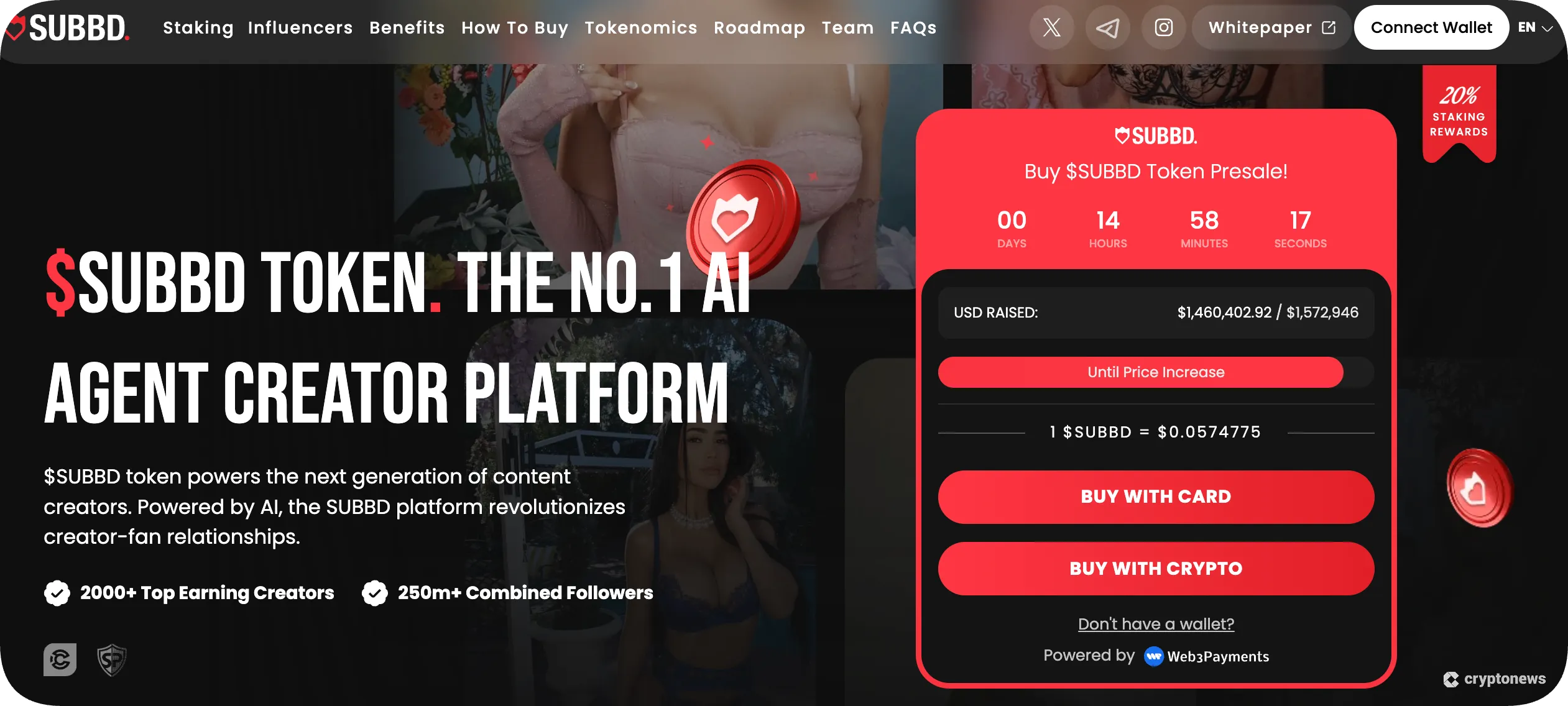Open the Telegram social icon

point(1107,27)
